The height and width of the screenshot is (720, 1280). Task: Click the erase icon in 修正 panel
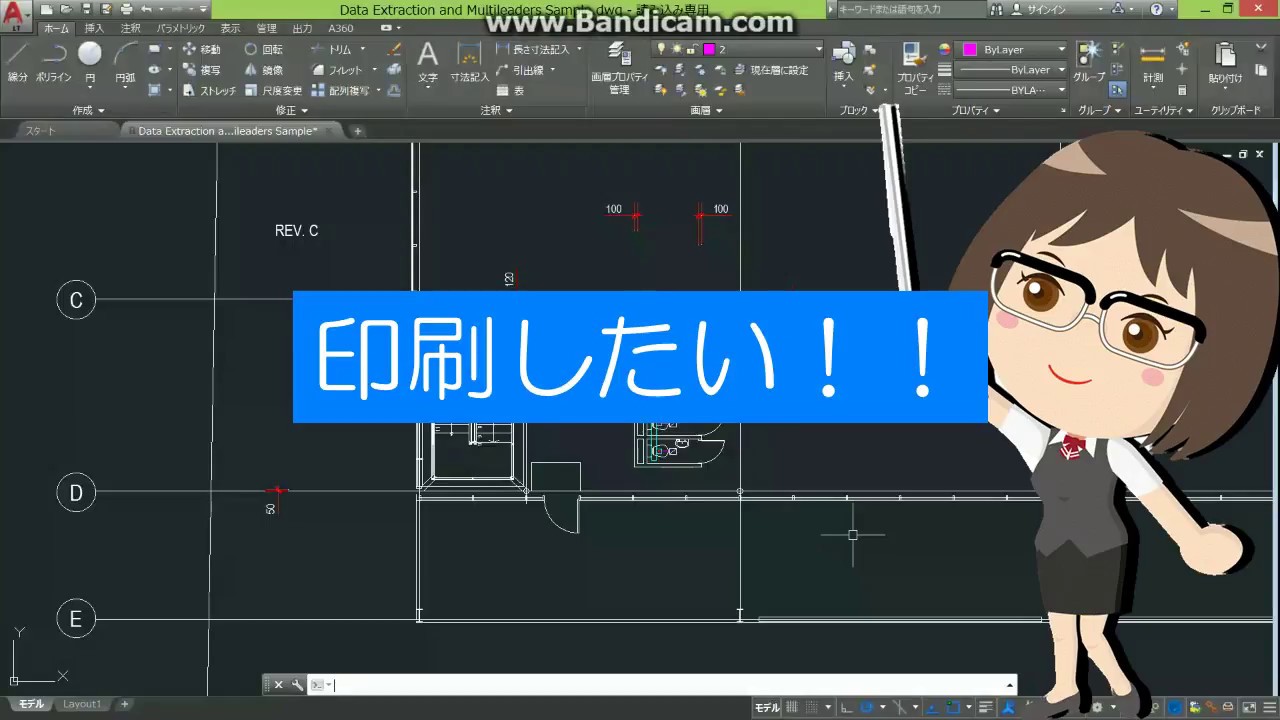tap(394, 49)
